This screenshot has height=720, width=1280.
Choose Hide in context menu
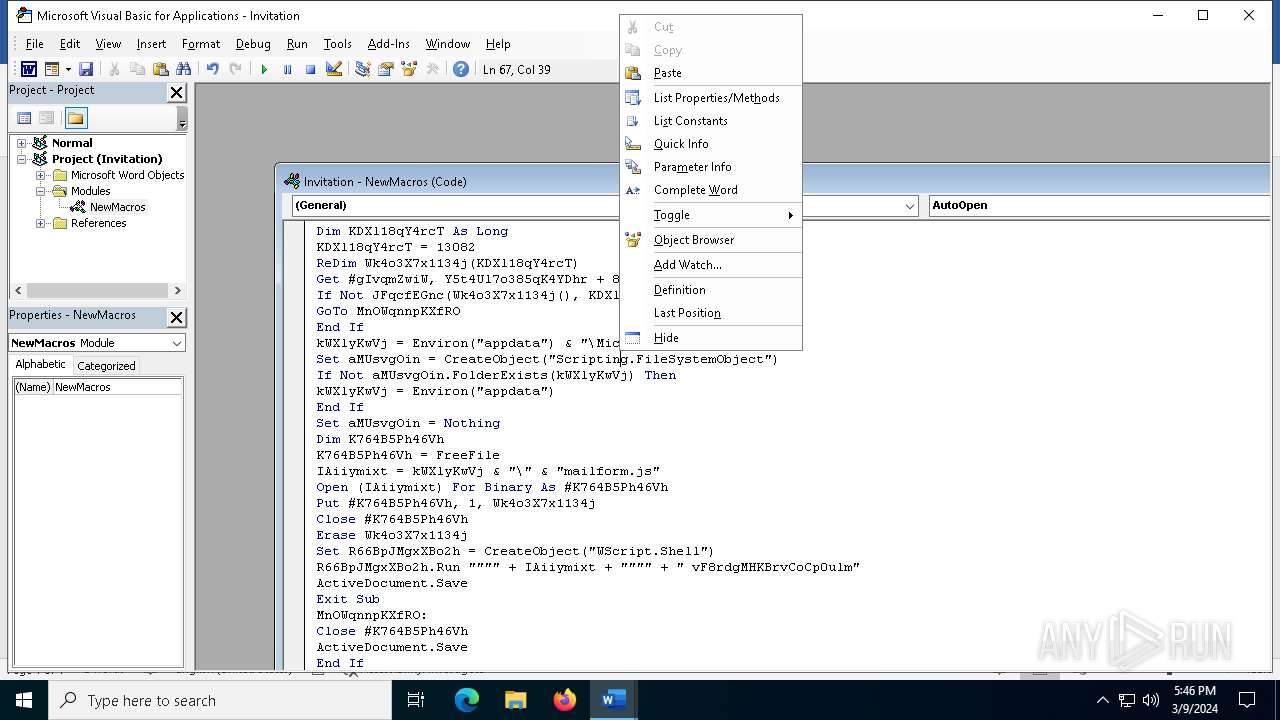click(x=711, y=338)
